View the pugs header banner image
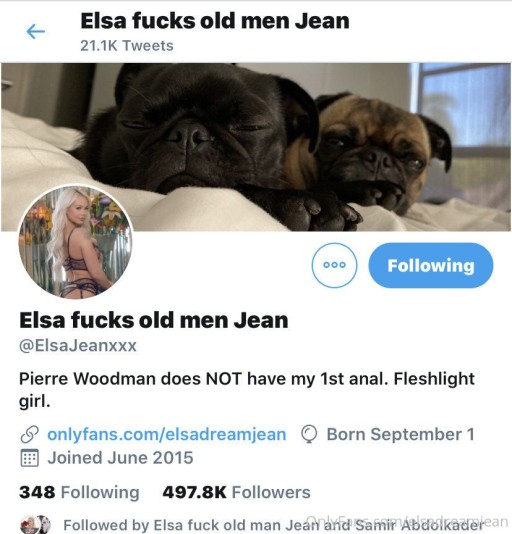 (256, 147)
